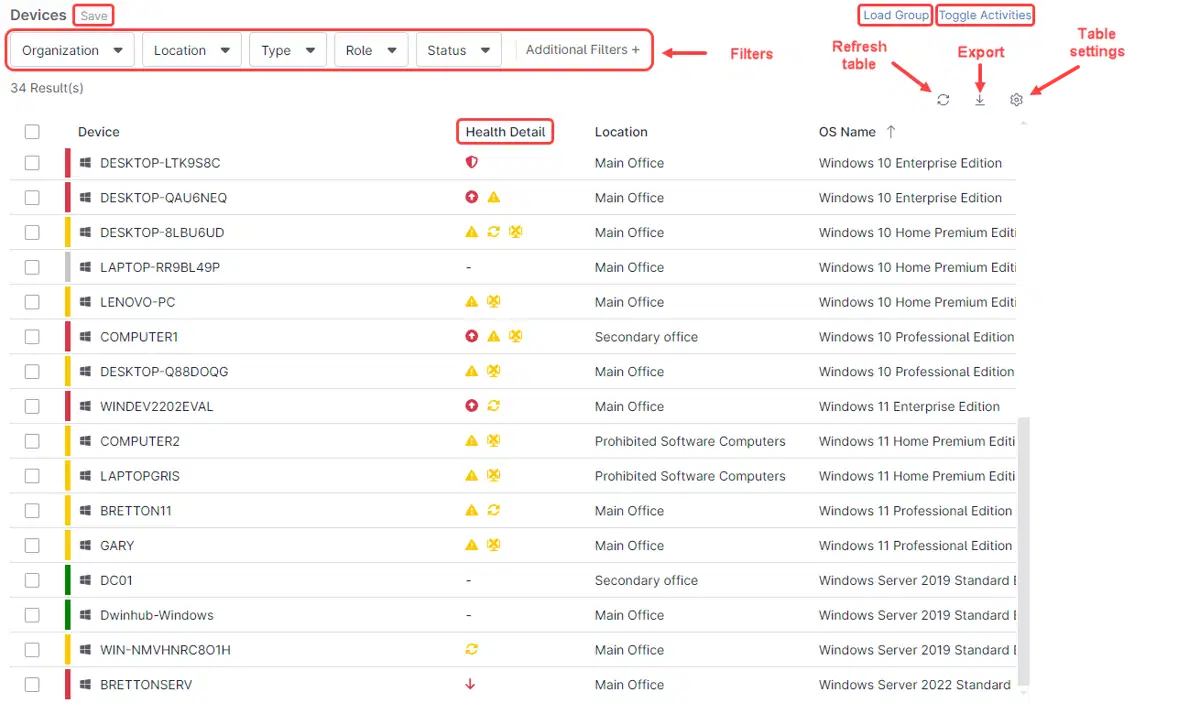
Task: Expand the Location filter dropdown
Action: [192, 50]
